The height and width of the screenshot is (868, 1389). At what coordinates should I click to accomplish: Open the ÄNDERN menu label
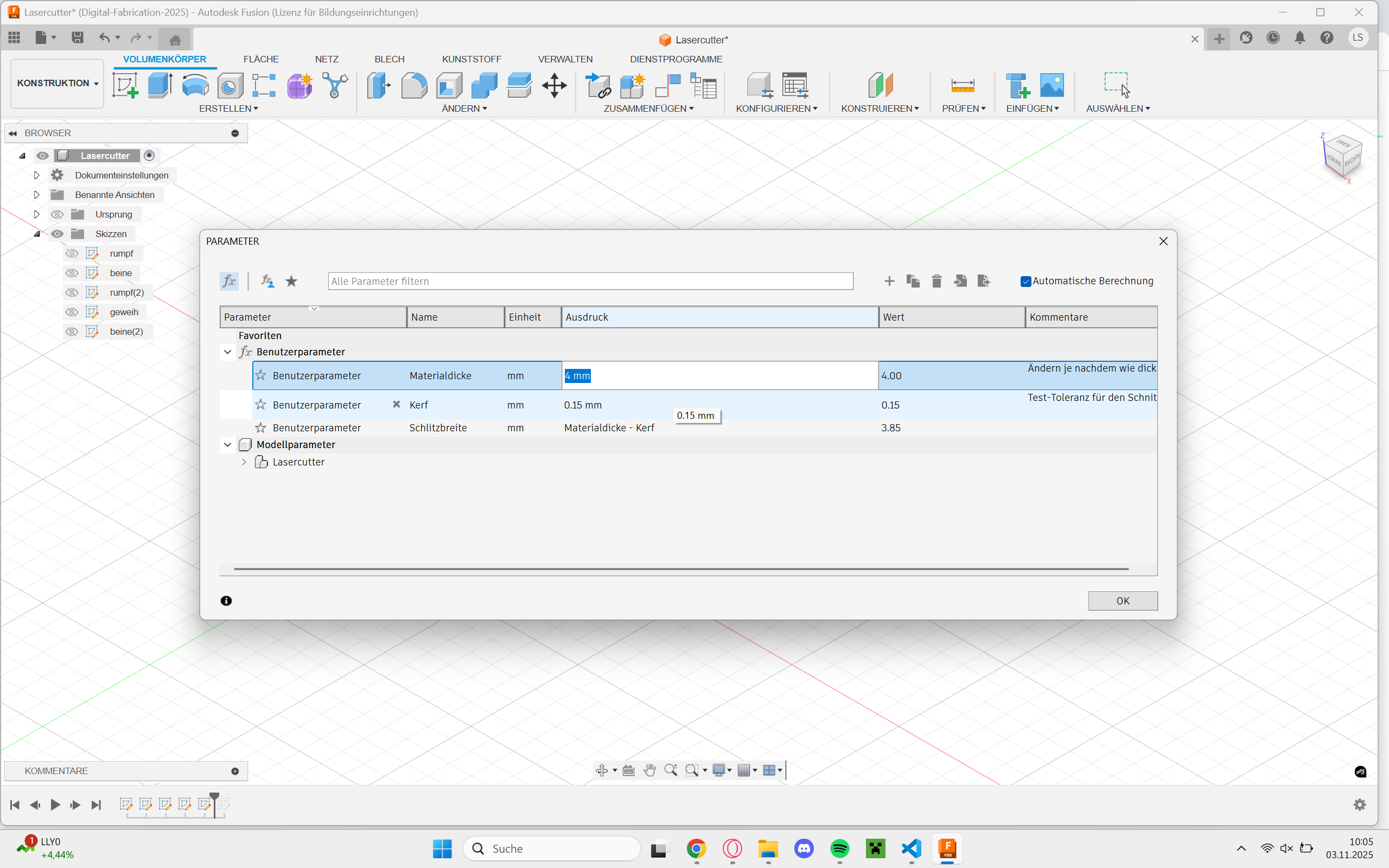click(464, 108)
